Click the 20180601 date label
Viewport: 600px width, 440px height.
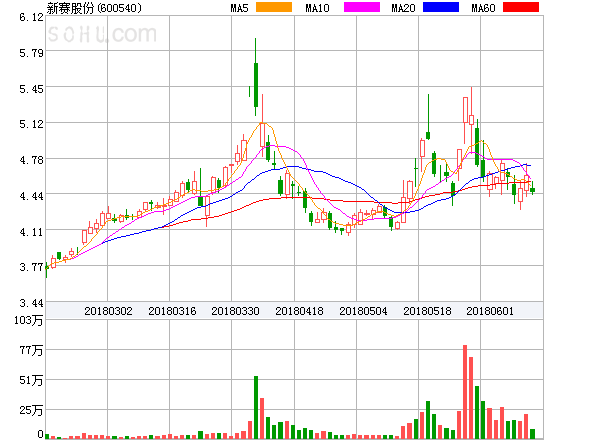[490, 311]
